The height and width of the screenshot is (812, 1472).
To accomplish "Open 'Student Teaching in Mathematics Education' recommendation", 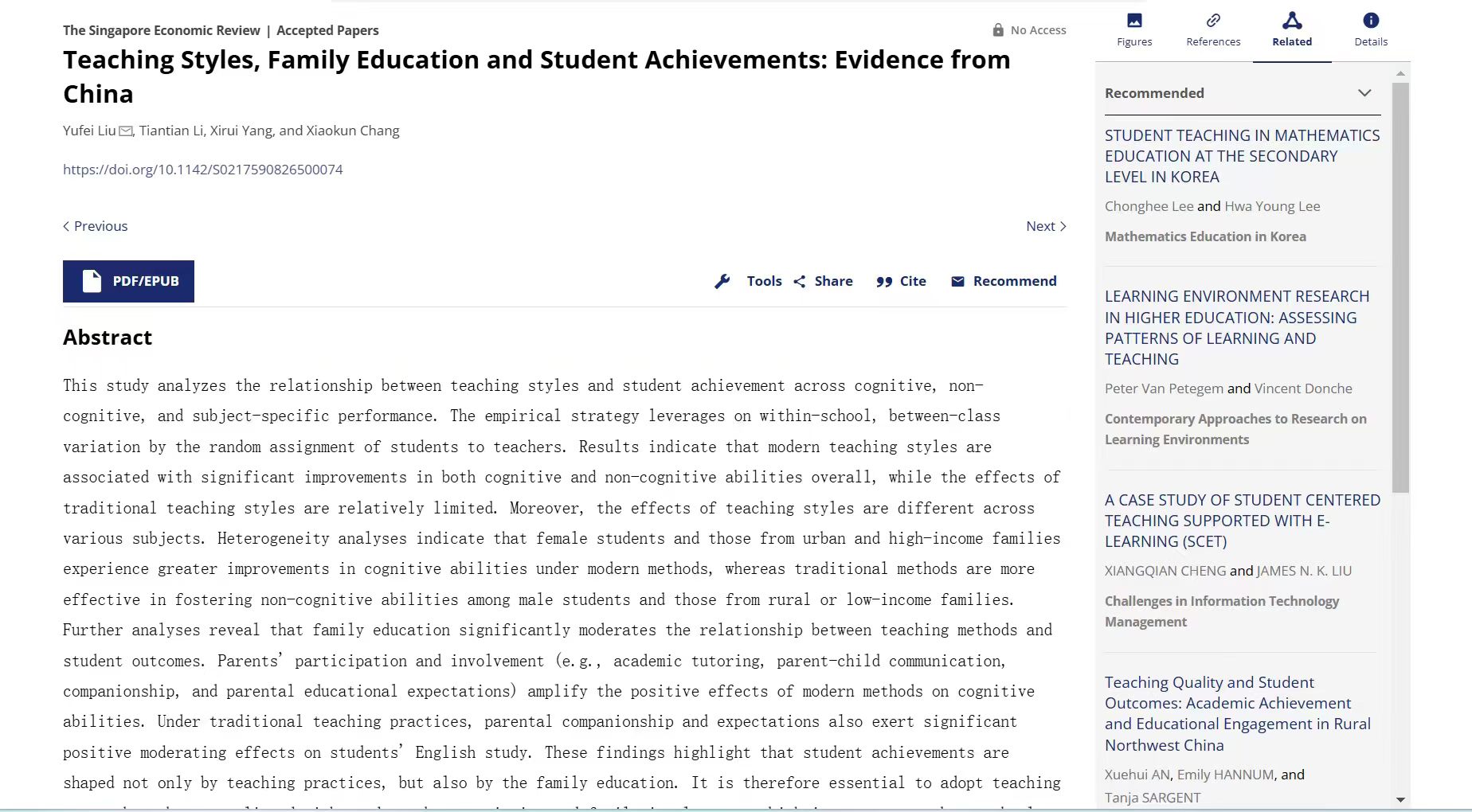I will [x=1242, y=156].
